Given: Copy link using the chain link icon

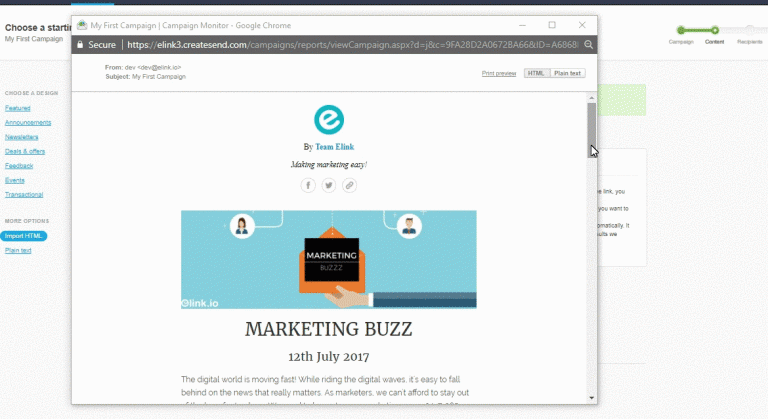Looking at the screenshot, I should tap(349, 185).
